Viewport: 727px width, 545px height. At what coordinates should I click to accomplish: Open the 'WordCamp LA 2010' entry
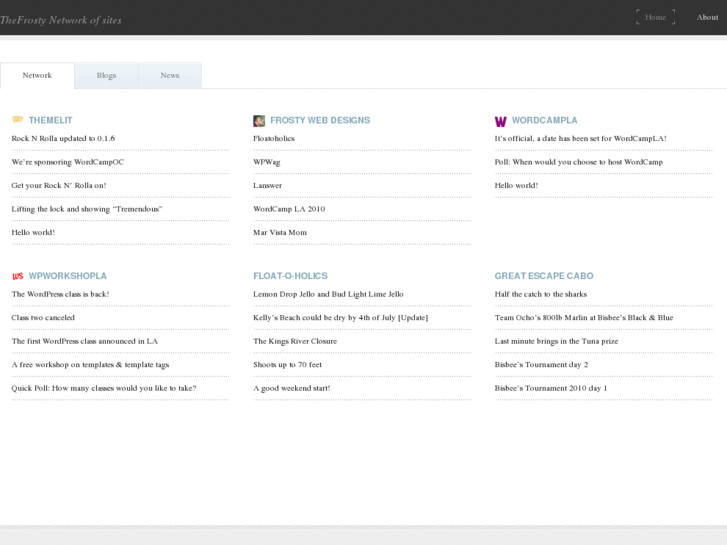pos(289,209)
